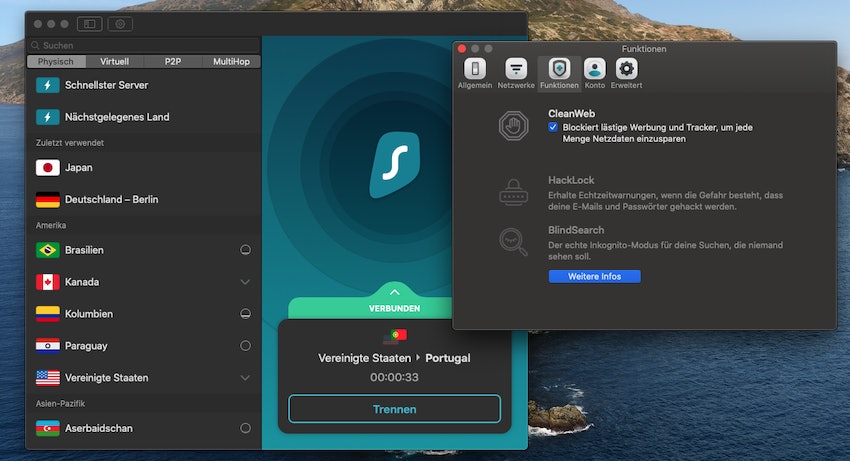
Task: Click the Weitere Infos button
Action: [594, 276]
